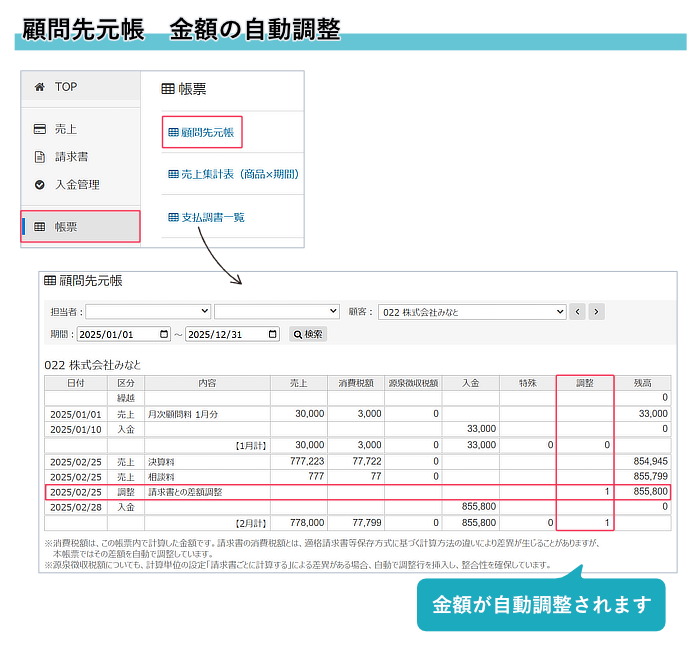Click the 入金管理 checkmark icon

pyautogui.click(x=40, y=185)
